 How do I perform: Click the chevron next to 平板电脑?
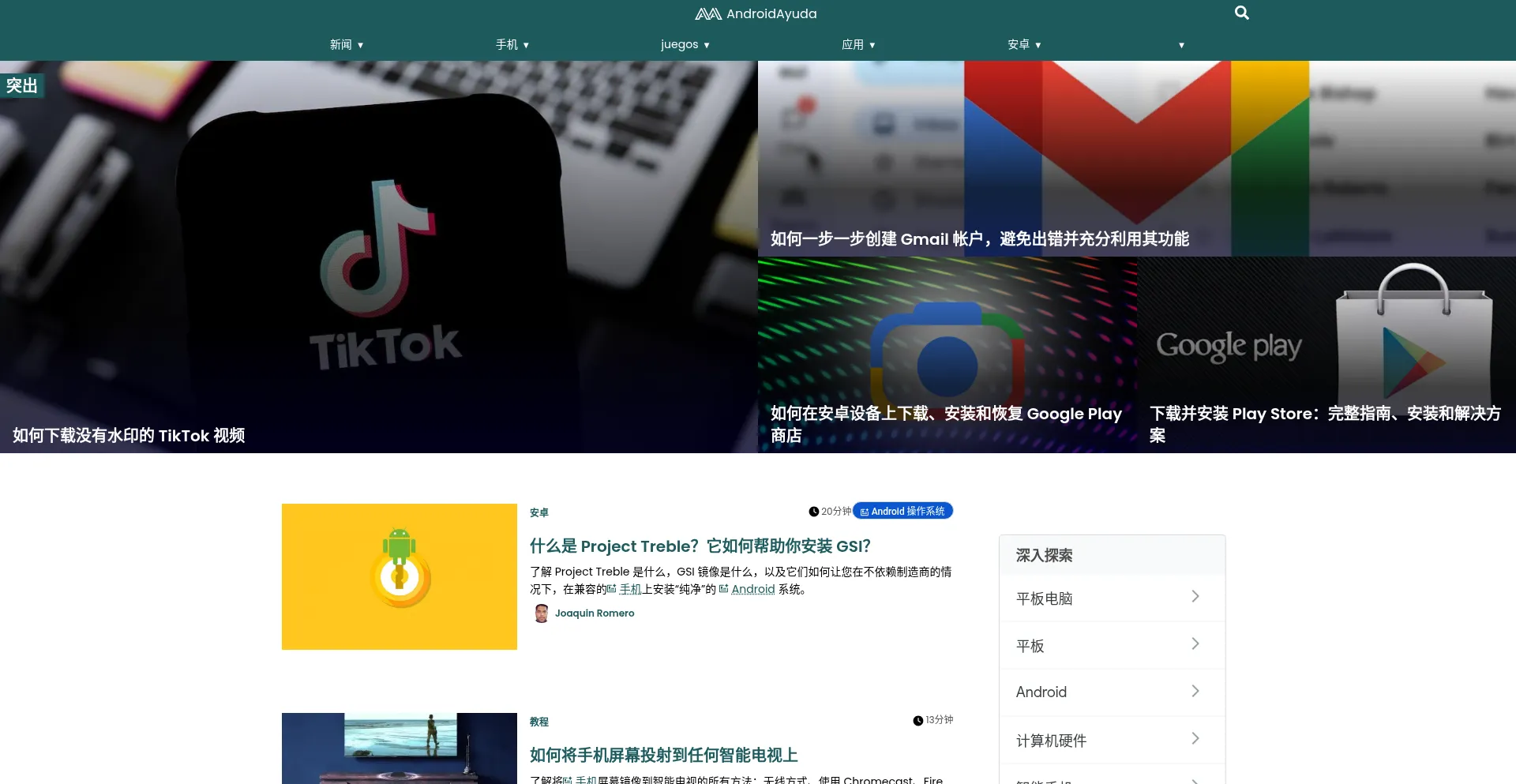[x=1195, y=597]
